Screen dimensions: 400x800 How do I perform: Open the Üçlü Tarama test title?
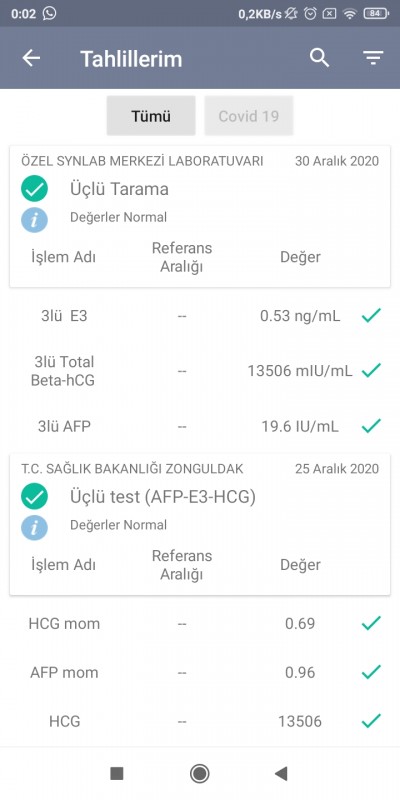pyautogui.click(x=119, y=189)
